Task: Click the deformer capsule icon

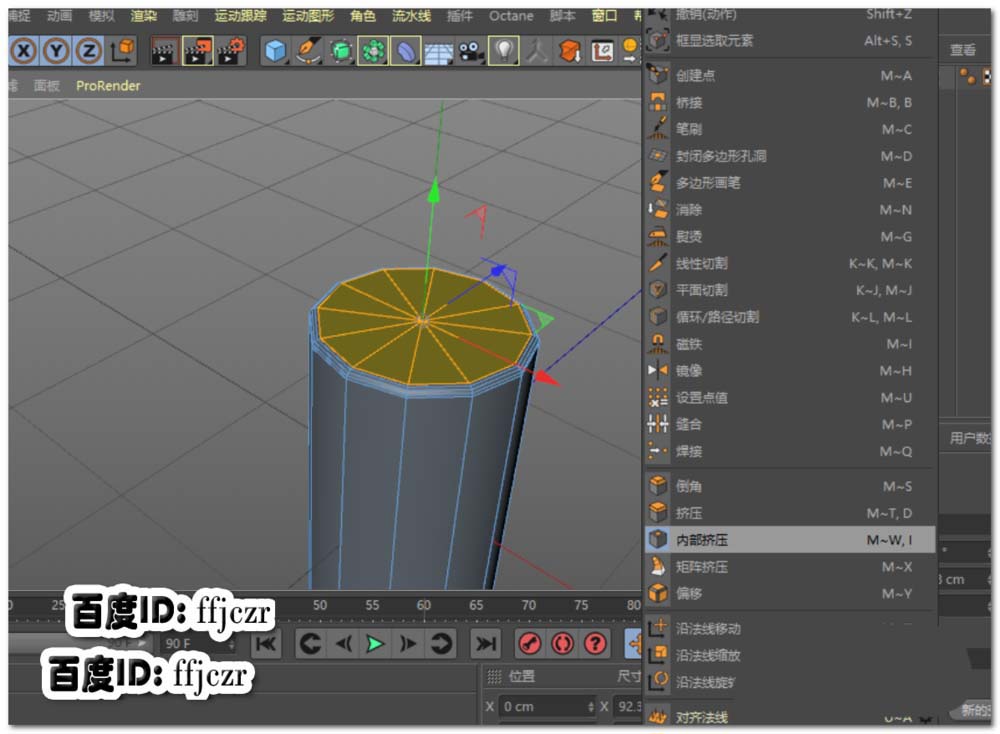Action: coord(406,51)
